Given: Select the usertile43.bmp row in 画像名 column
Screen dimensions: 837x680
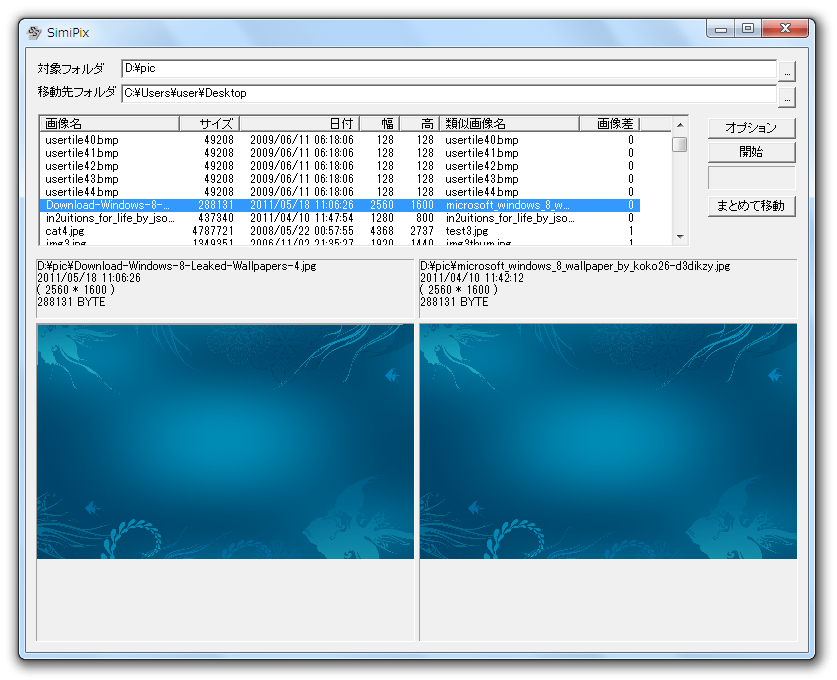Looking at the screenshot, I should tap(82, 179).
